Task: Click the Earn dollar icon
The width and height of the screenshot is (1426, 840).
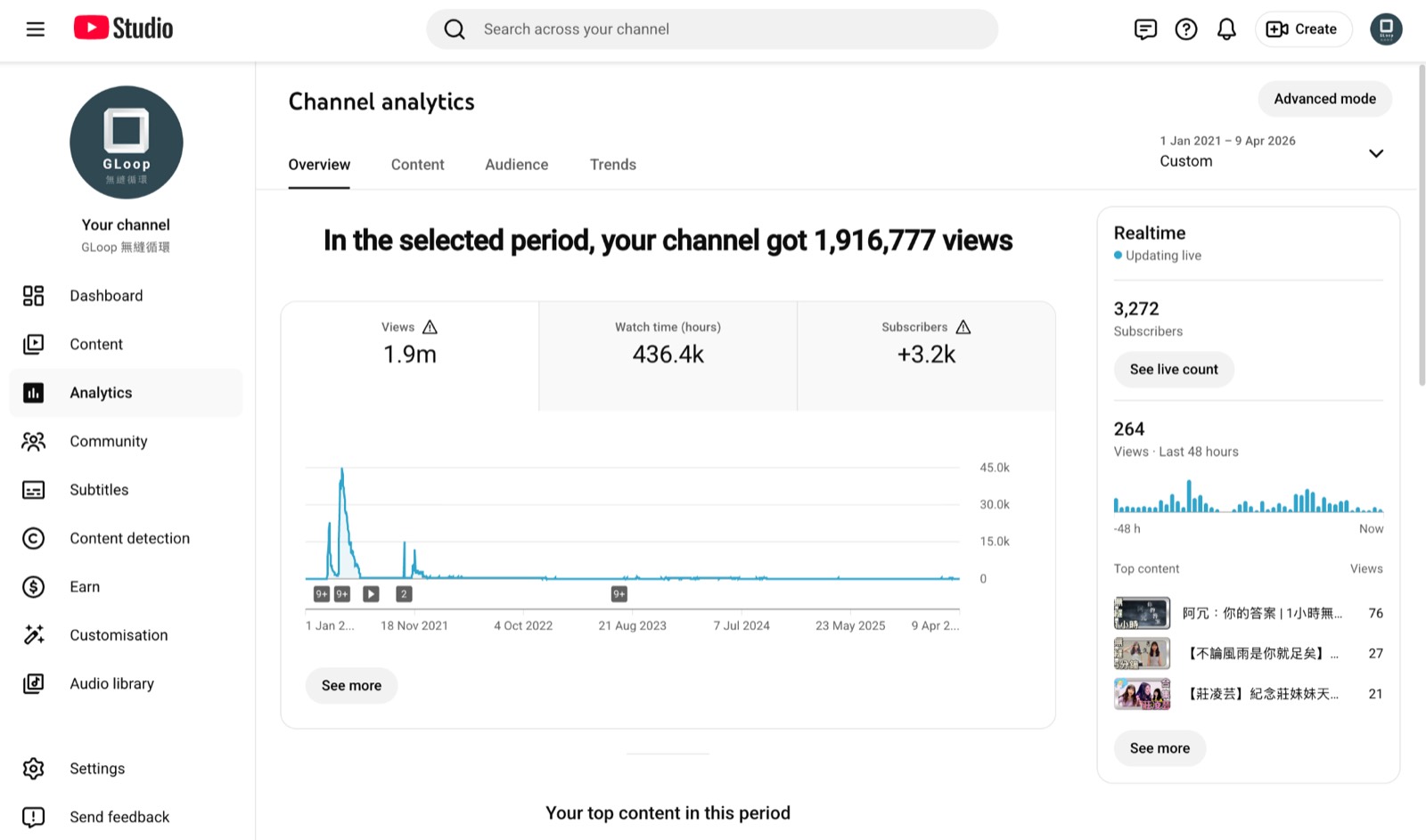Action: [34, 587]
